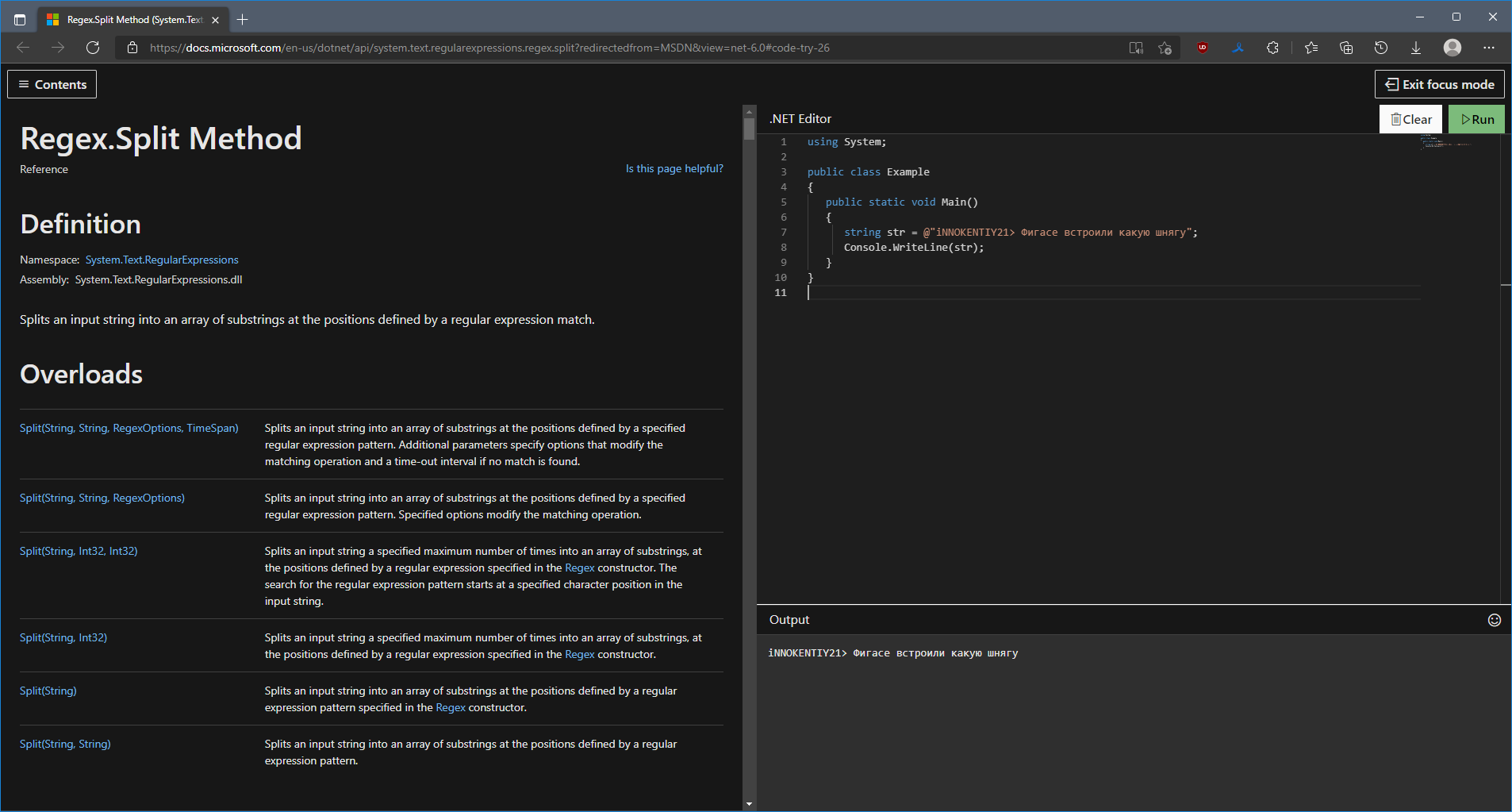Open the System.Text.RegularExpressions namespace link
Viewport: 1512px width, 812px height.
click(x=162, y=260)
